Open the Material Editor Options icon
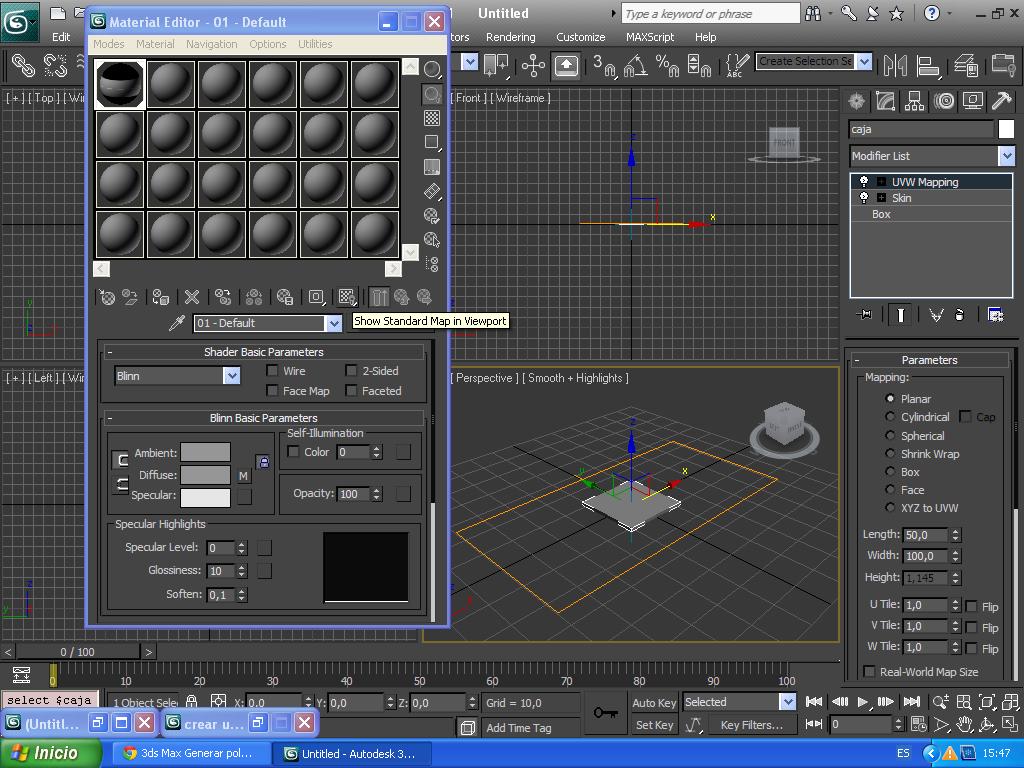1024x768 pixels. point(432,216)
